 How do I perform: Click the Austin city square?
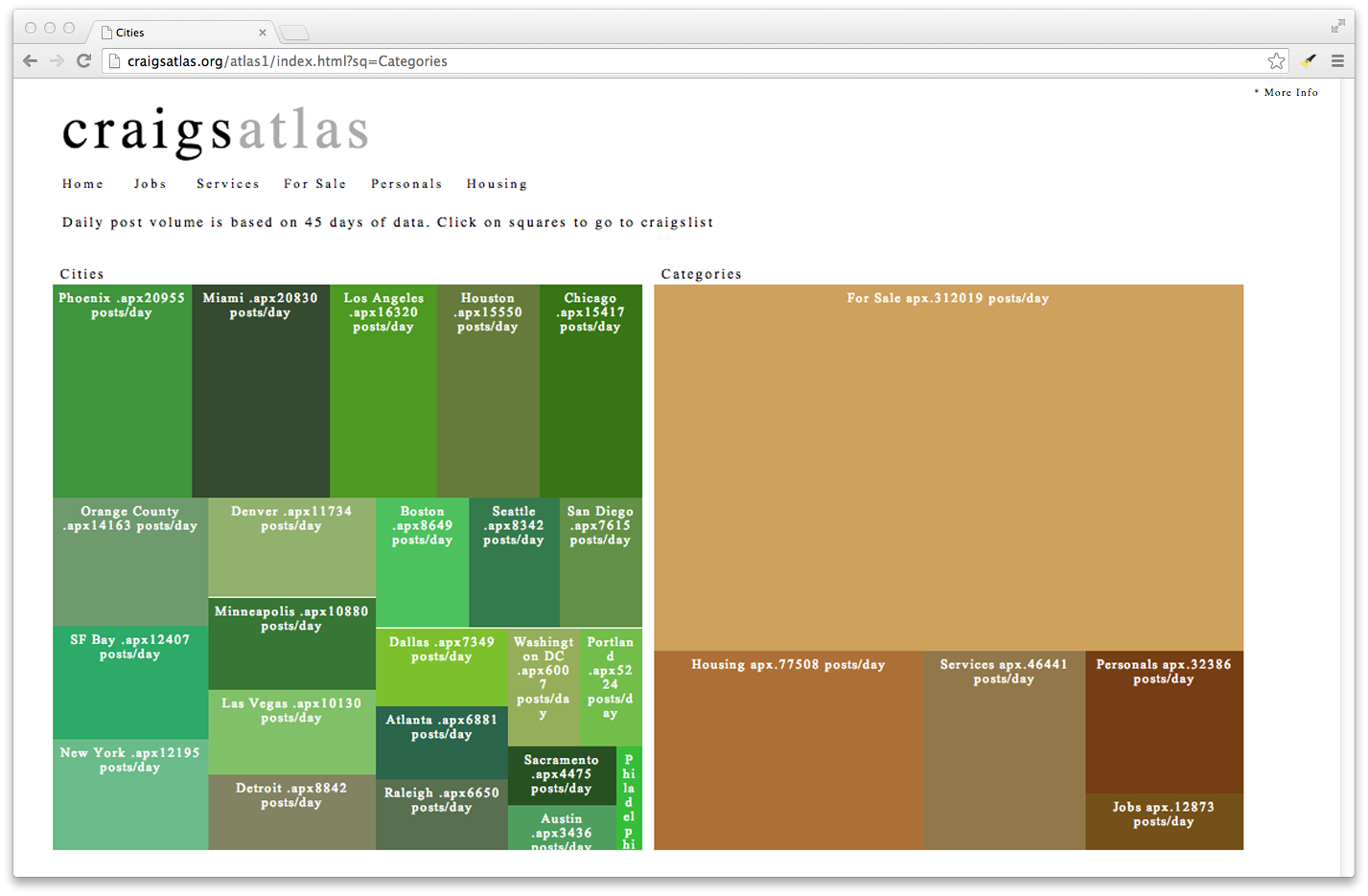[x=562, y=827]
